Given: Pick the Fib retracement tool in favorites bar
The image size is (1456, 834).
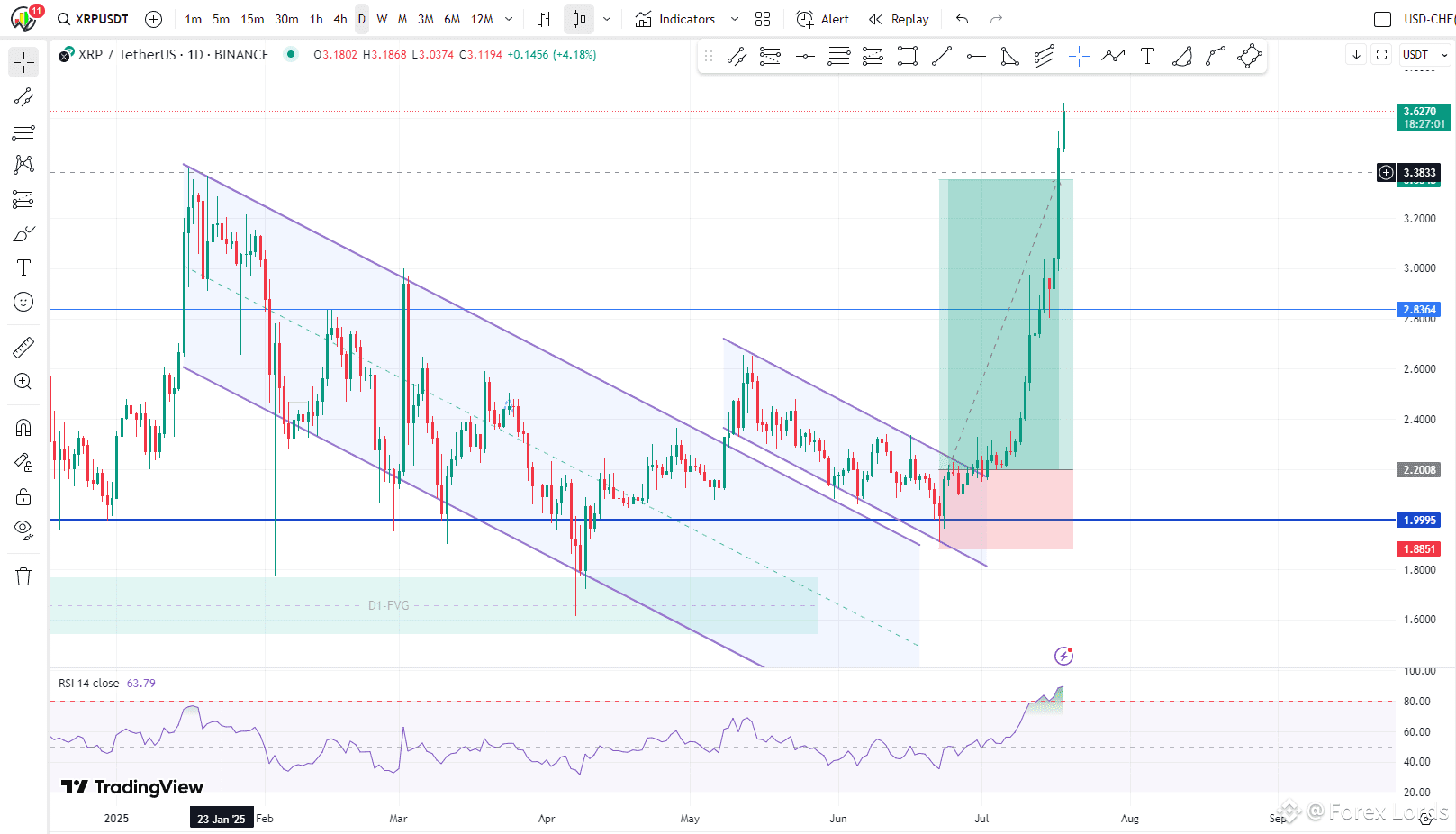Looking at the screenshot, I should click(838, 57).
